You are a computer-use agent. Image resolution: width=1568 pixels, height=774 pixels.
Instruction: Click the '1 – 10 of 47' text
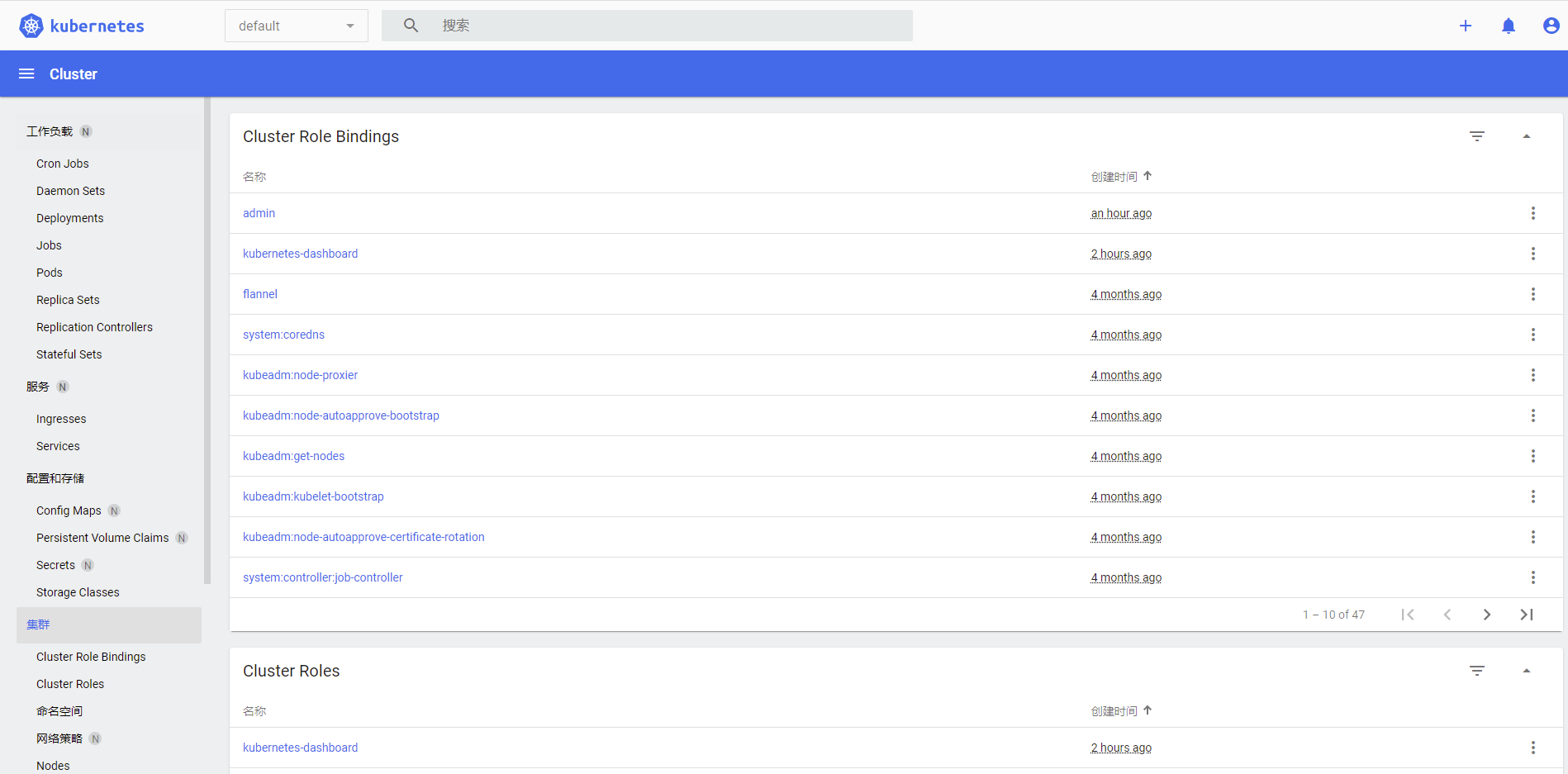pyautogui.click(x=1333, y=615)
